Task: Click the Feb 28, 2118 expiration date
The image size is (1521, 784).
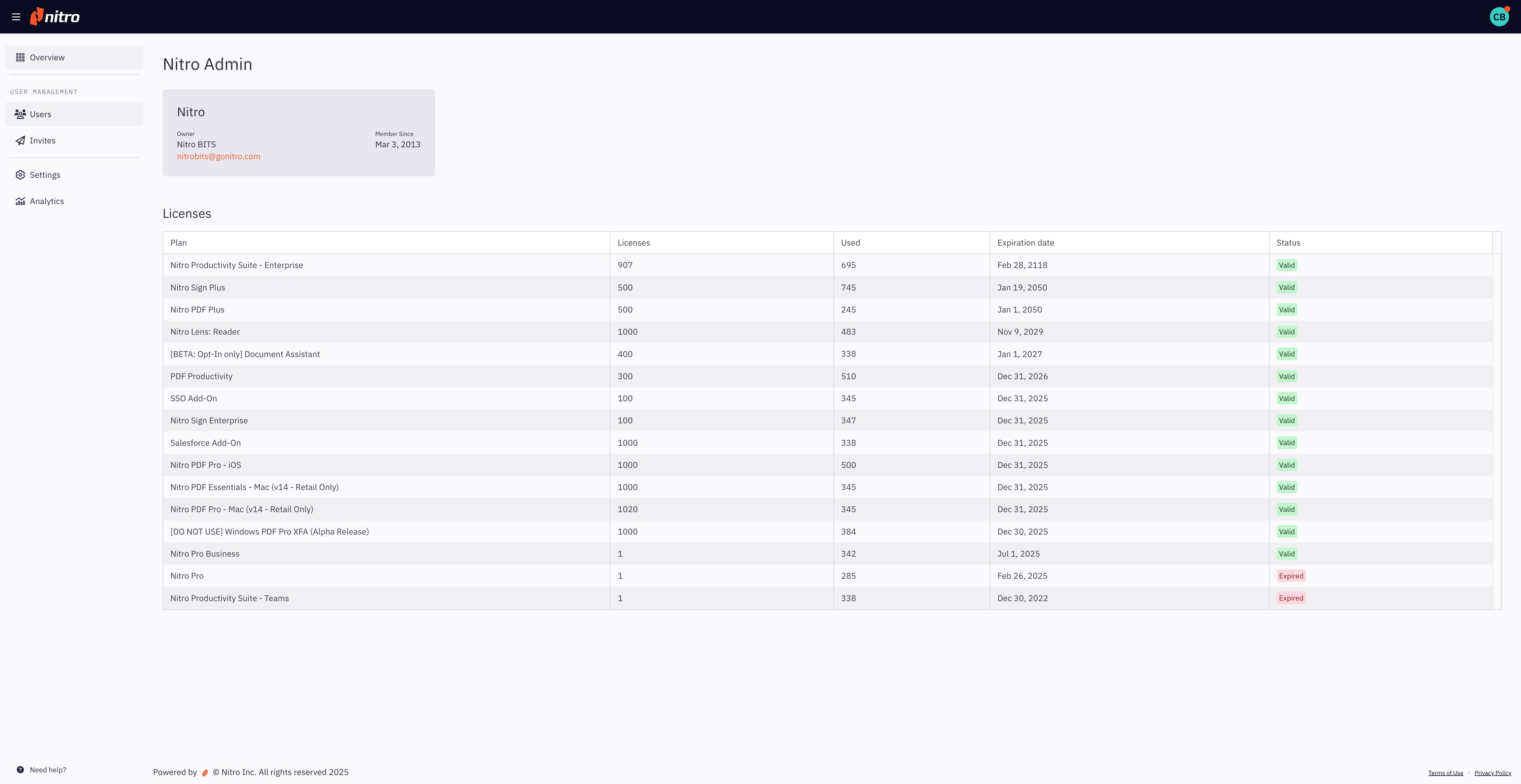Action: pos(1023,265)
